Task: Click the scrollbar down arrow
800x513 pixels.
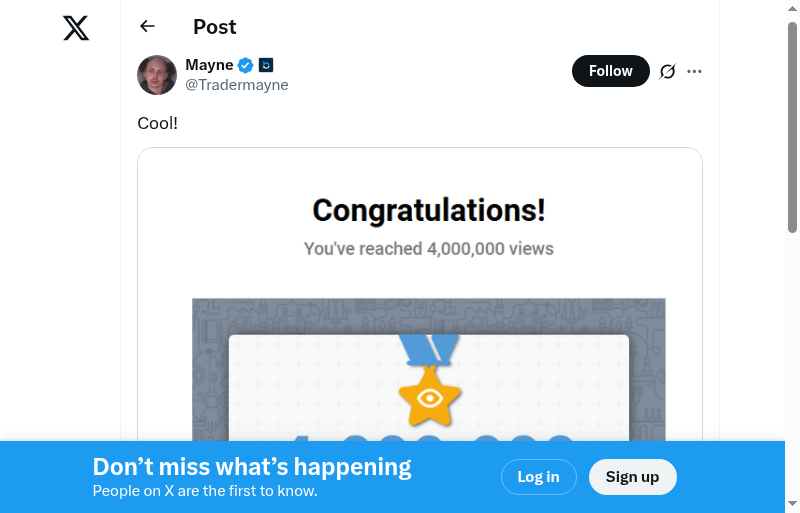Action: tap(792, 503)
